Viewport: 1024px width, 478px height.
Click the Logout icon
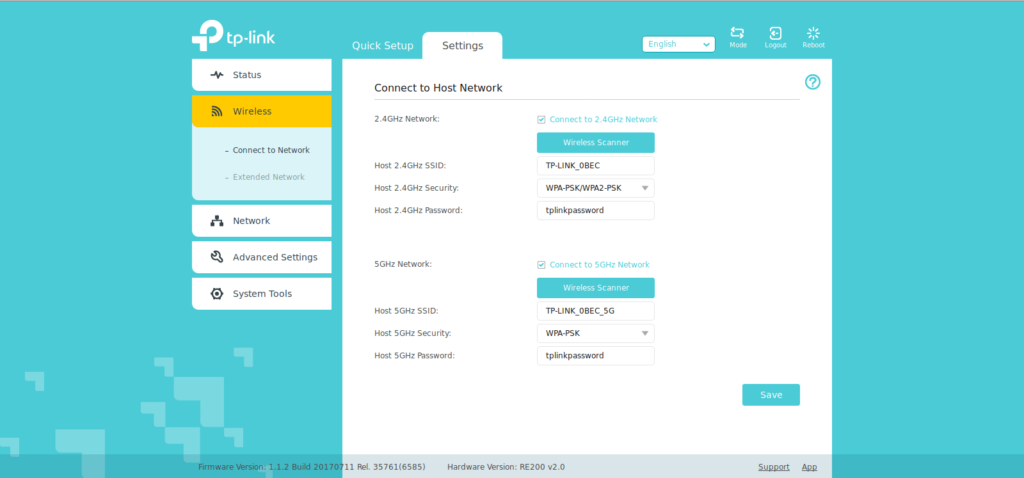(775, 34)
